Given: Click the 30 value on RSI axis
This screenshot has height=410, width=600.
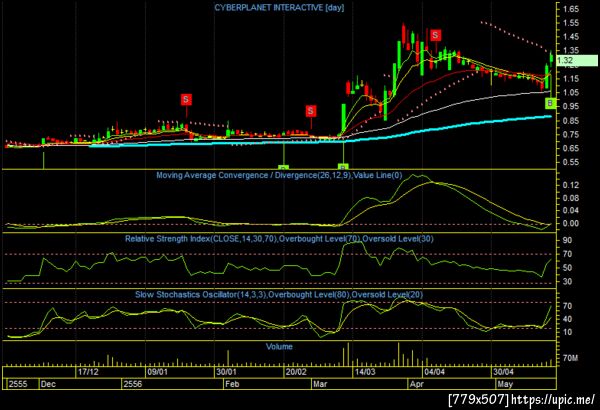Looking at the screenshot, I should pos(567,281).
